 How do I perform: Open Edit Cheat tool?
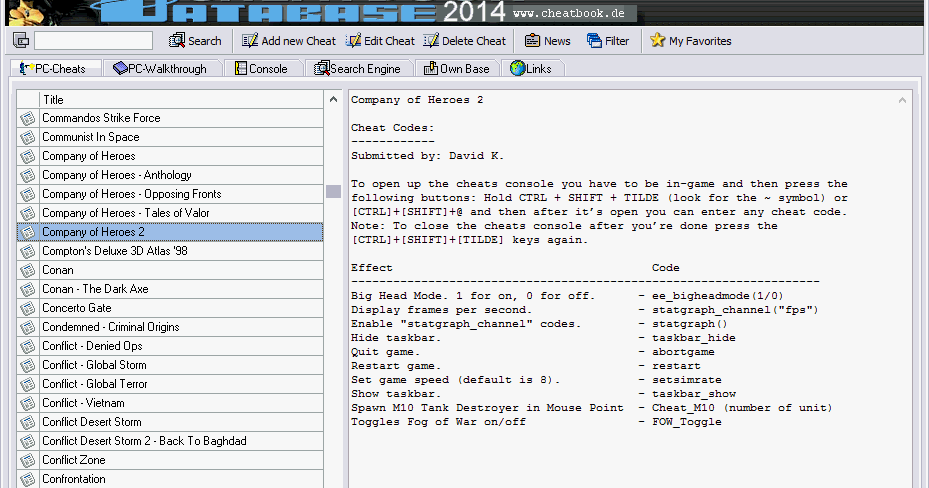point(380,41)
